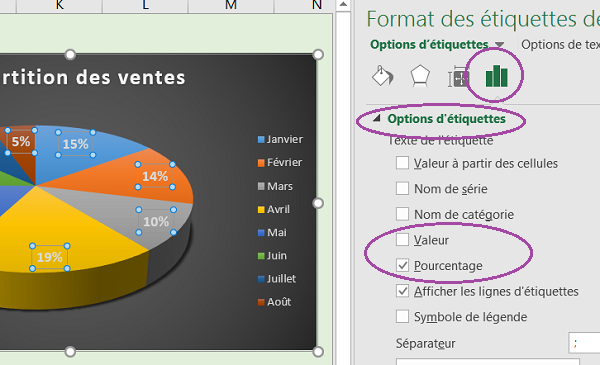Image resolution: width=600 pixels, height=365 pixels.
Task: Enable the Valeur checkbox
Action: point(402,240)
